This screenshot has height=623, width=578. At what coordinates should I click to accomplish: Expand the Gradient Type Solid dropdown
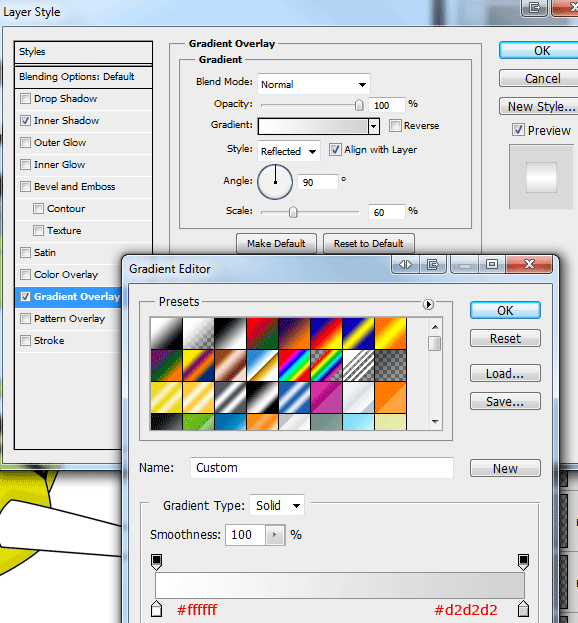(x=276, y=505)
